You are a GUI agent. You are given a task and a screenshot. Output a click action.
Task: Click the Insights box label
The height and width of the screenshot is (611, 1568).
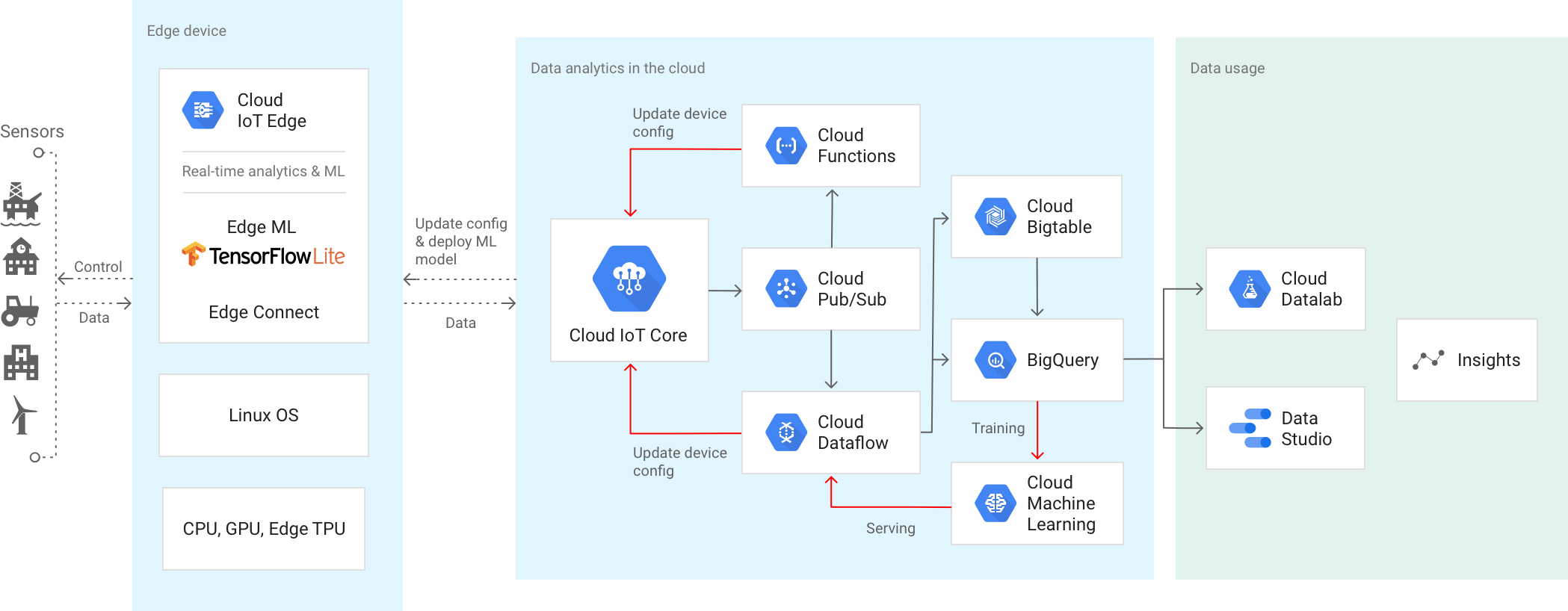click(x=1489, y=360)
